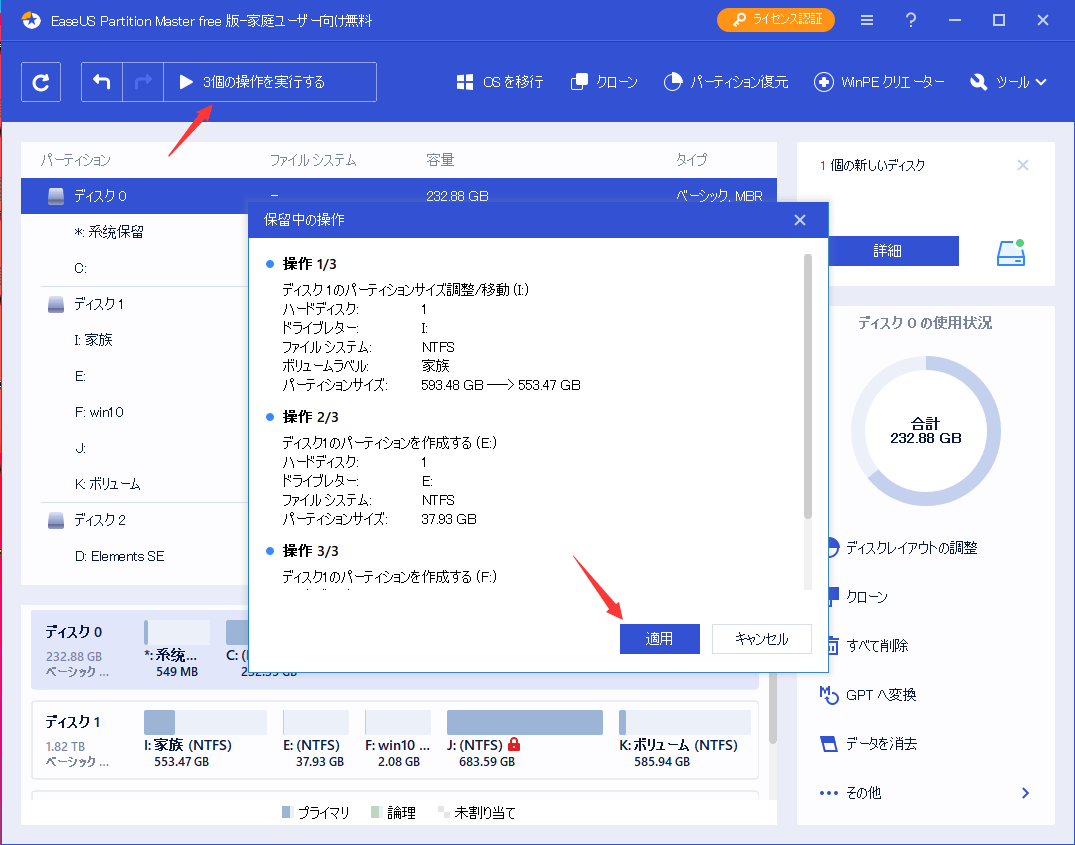This screenshot has height=845, width=1075.
Task: Dismiss the new disk notification
Action: 1023,165
